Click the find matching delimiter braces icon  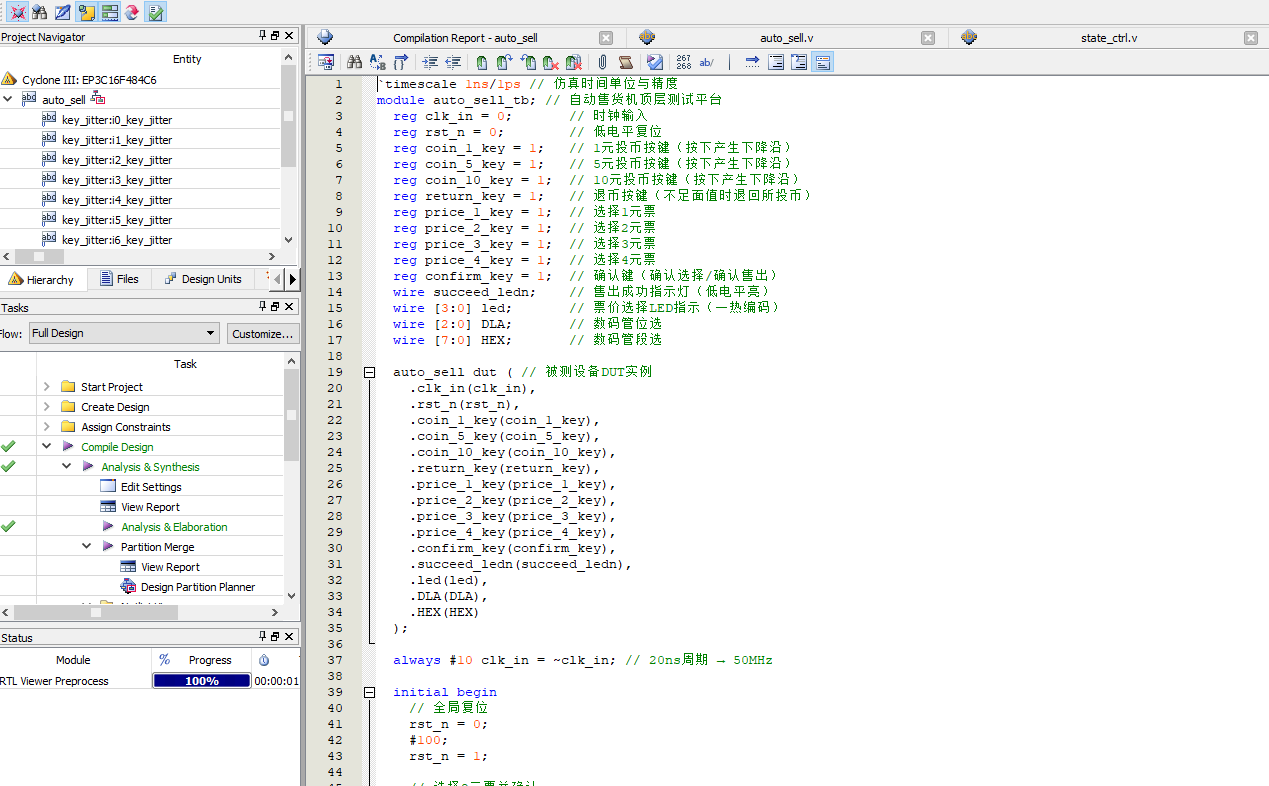point(400,62)
